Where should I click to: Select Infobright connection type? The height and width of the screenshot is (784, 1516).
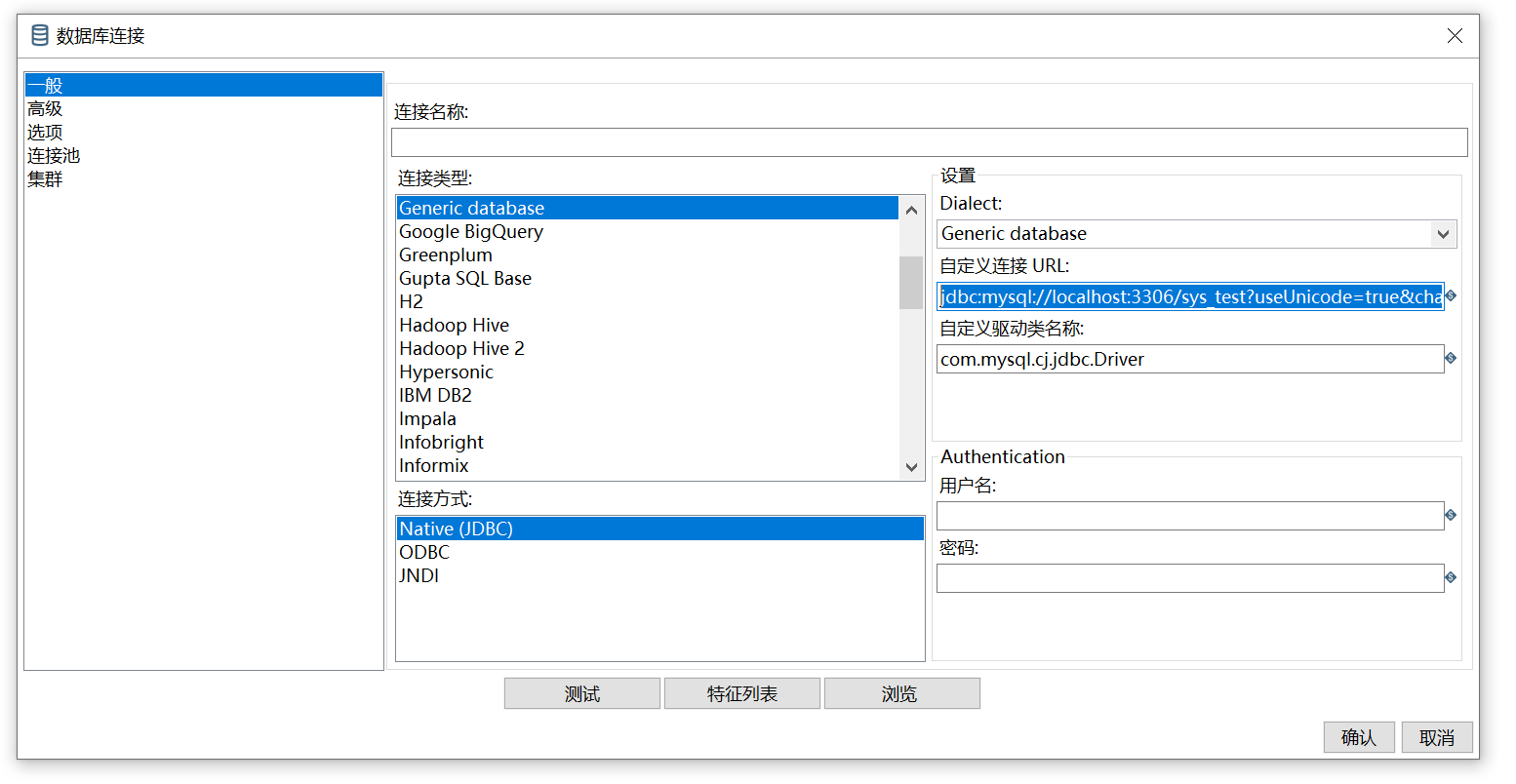click(648, 442)
